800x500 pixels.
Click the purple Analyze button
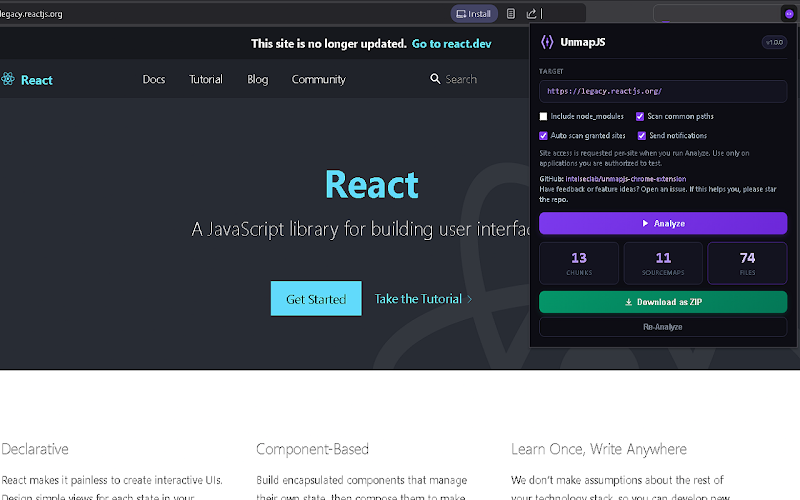[x=663, y=223]
